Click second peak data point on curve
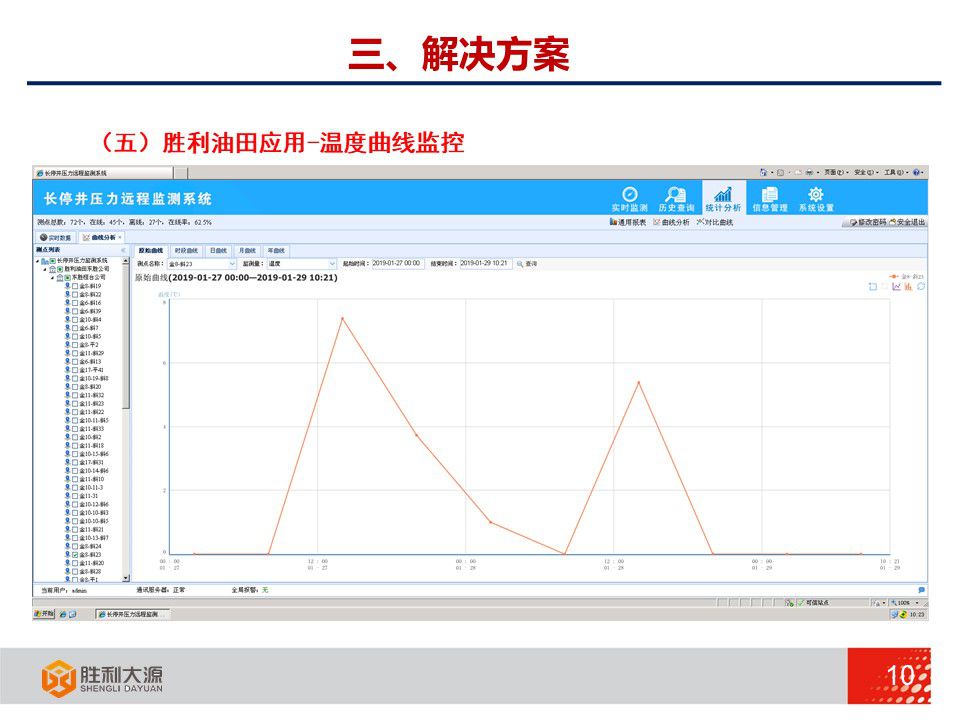This screenshot has height=720, width=960. pos(639,383)
